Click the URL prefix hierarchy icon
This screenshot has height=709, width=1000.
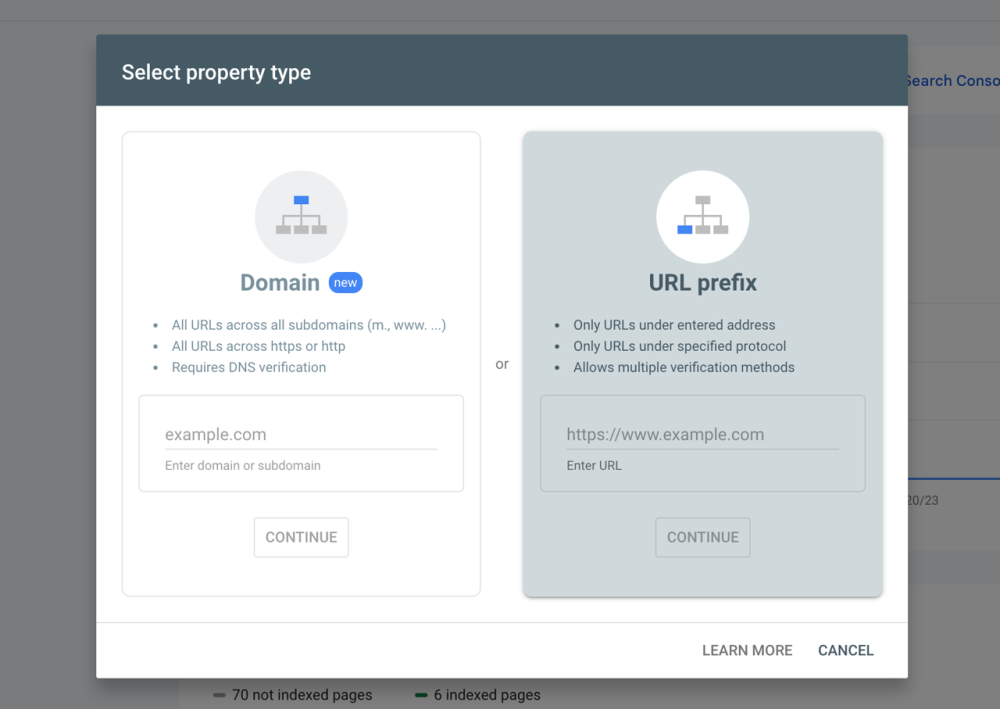pos(702,216)
